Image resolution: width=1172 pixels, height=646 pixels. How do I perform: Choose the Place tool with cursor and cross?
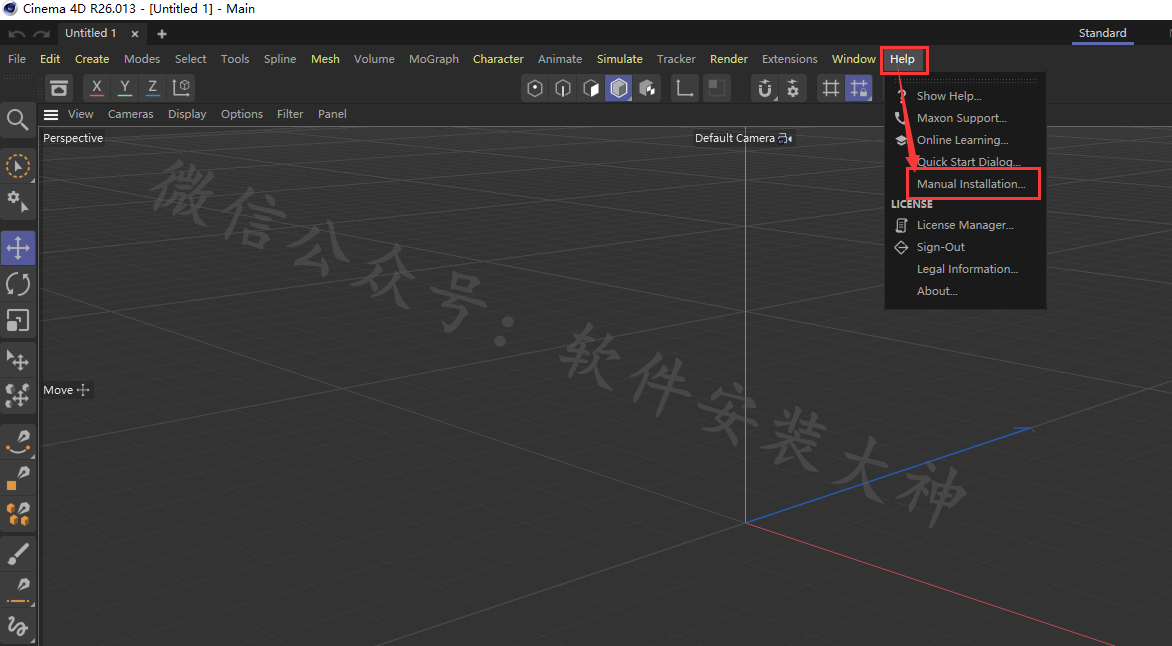point(18,360)
